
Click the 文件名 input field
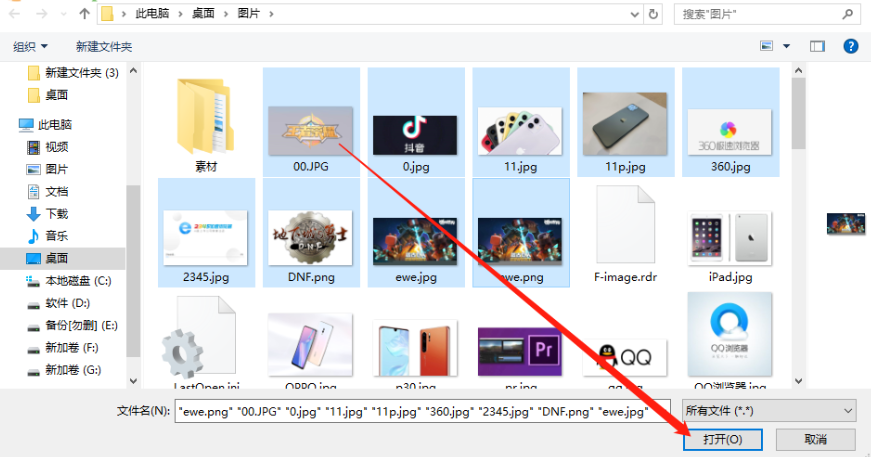[422, 411]
